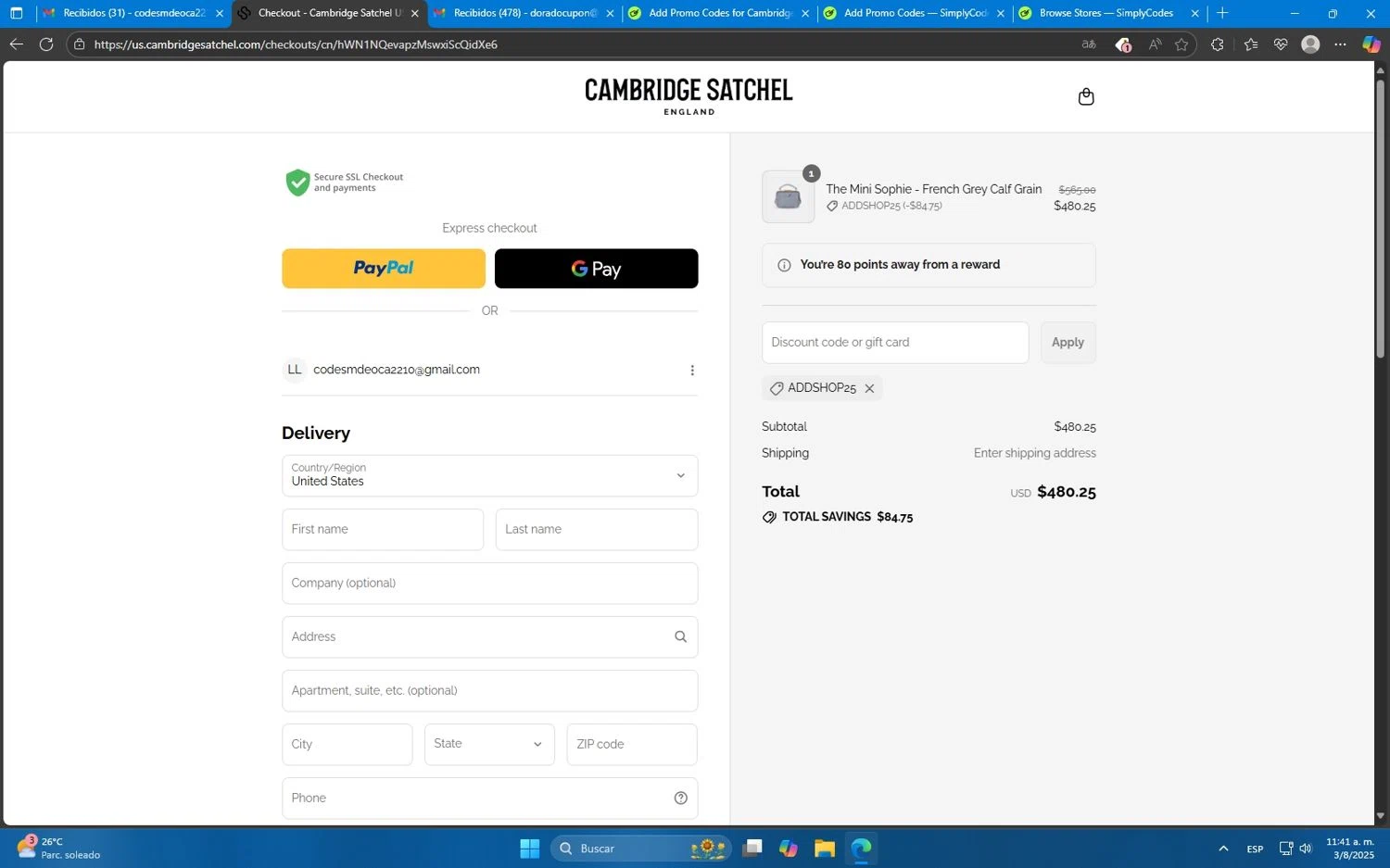Switch to Add Promo Codes for Cambridge tab

(719, 13)
